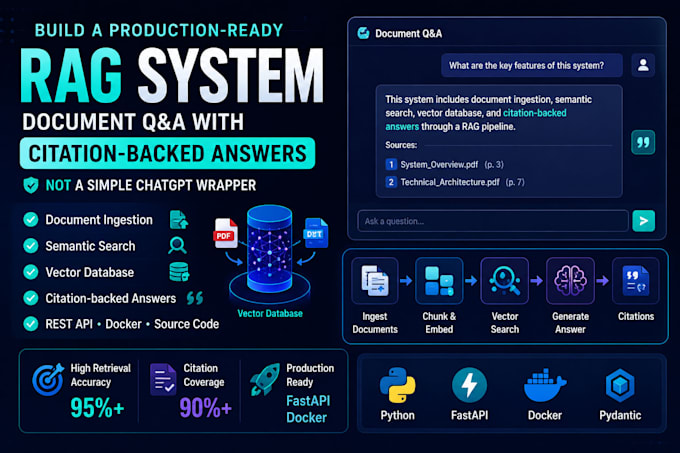This screenshot has width=680, height=453.
Task: Click the rocket icon for Production Ready
Action: point(265,379)
